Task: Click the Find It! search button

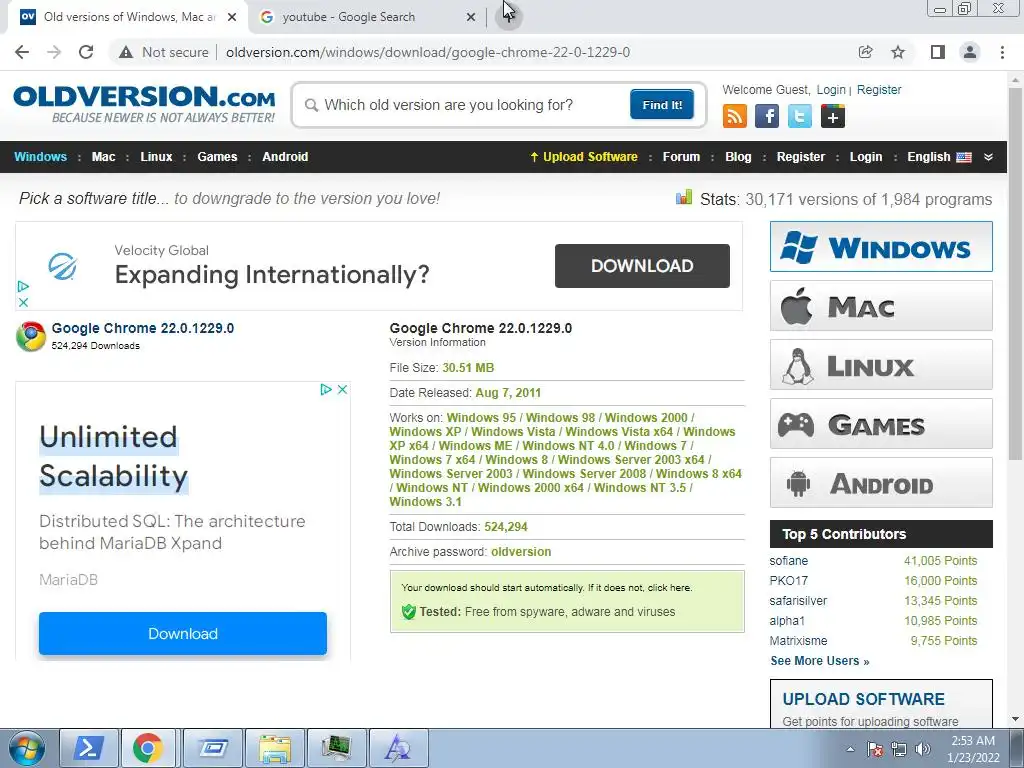Action: click(662, 104)
